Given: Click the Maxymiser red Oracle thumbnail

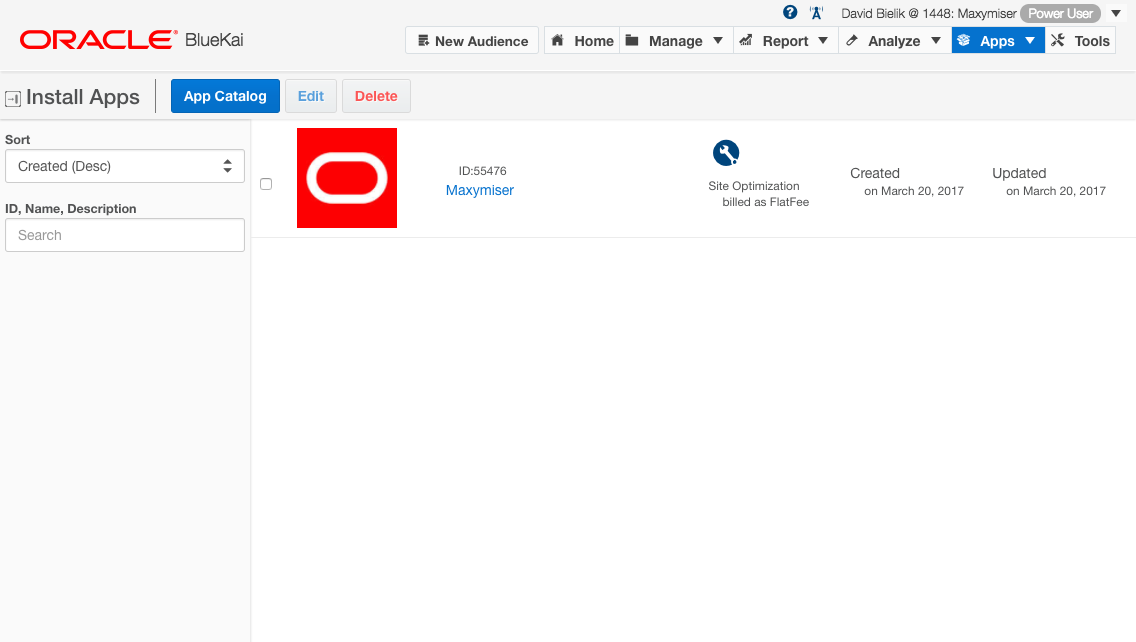Looking at the screenshot, I should [x=347, y=178].
